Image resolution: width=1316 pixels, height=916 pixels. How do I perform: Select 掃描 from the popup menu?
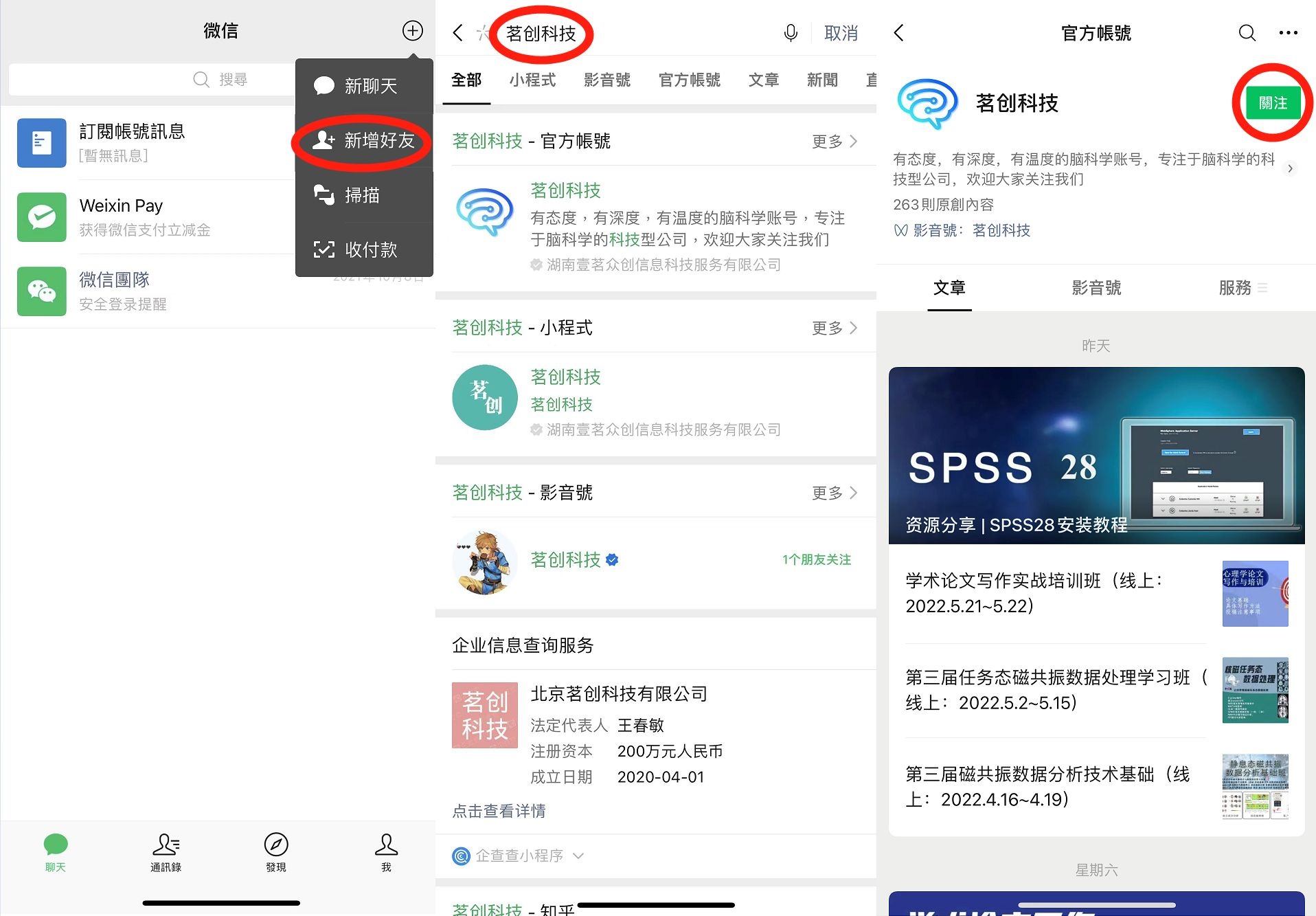(x=364, y=195)
